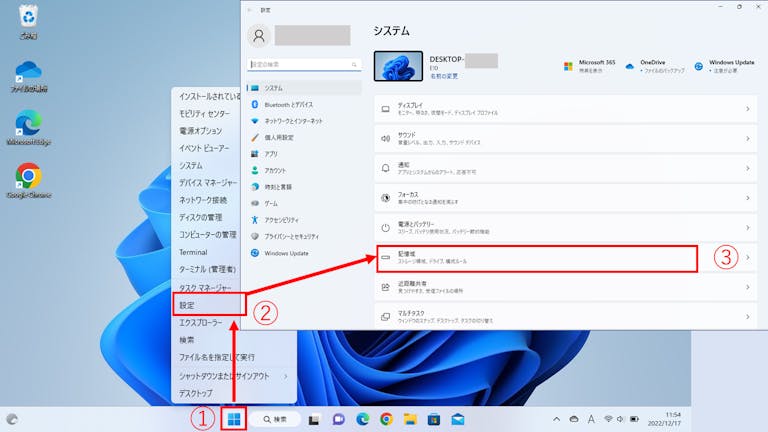Viewport: 768px width, 432px height.
Task: Expand the 近距離共有 row chevron
Action: (747, 287)
